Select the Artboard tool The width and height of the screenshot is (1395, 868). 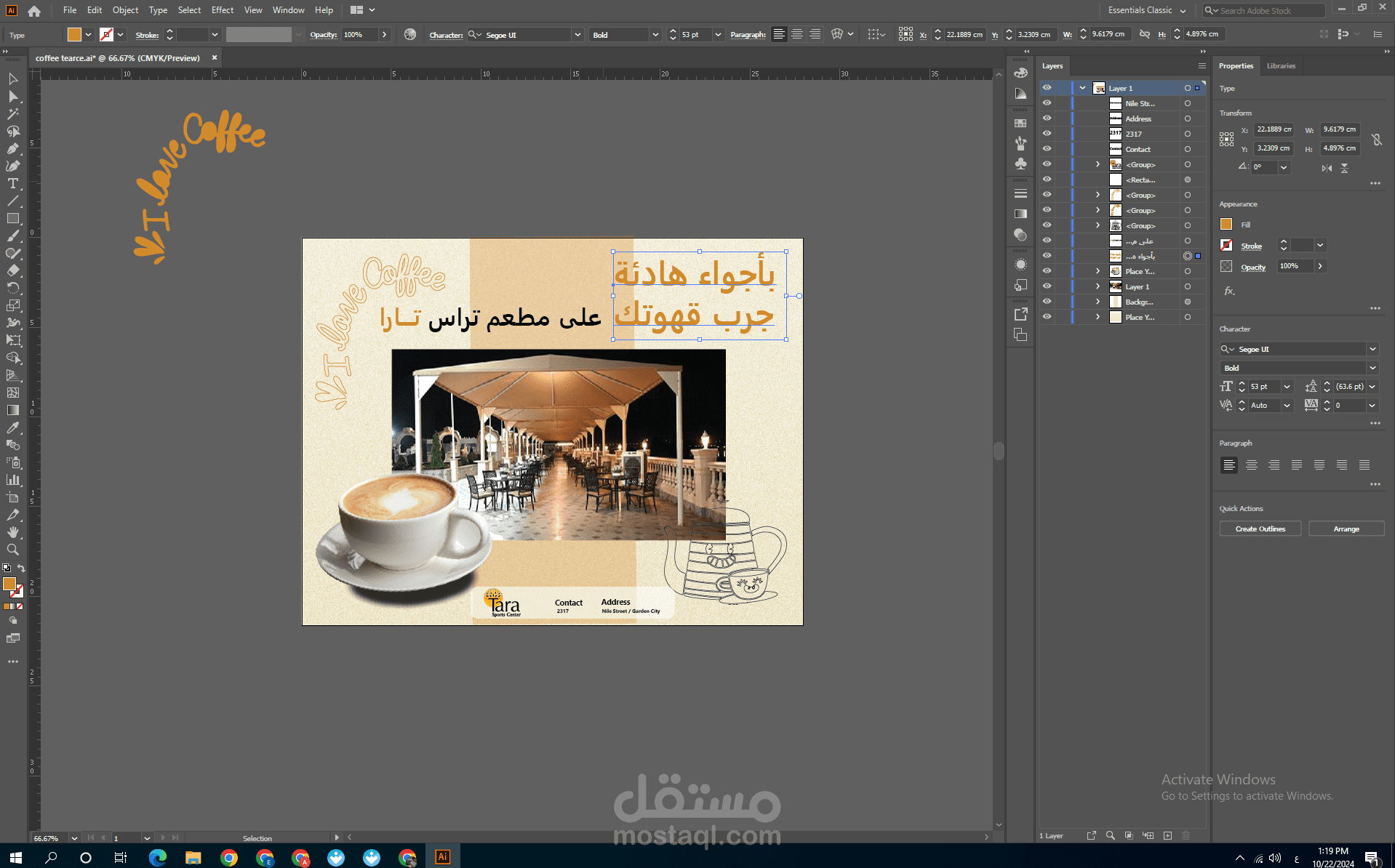(x=13, y=498)
